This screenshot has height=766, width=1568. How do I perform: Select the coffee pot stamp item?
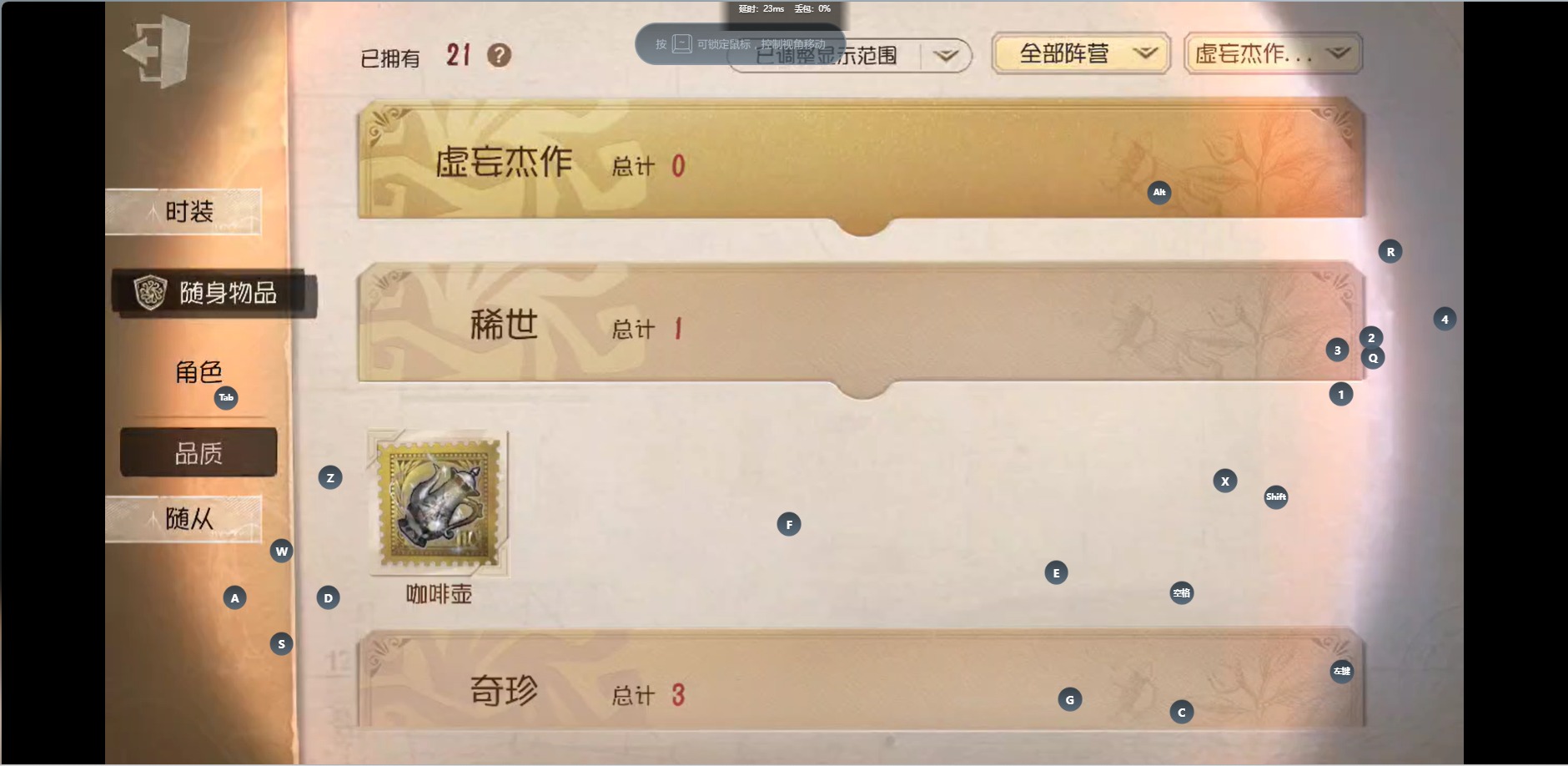click(439, 503)
